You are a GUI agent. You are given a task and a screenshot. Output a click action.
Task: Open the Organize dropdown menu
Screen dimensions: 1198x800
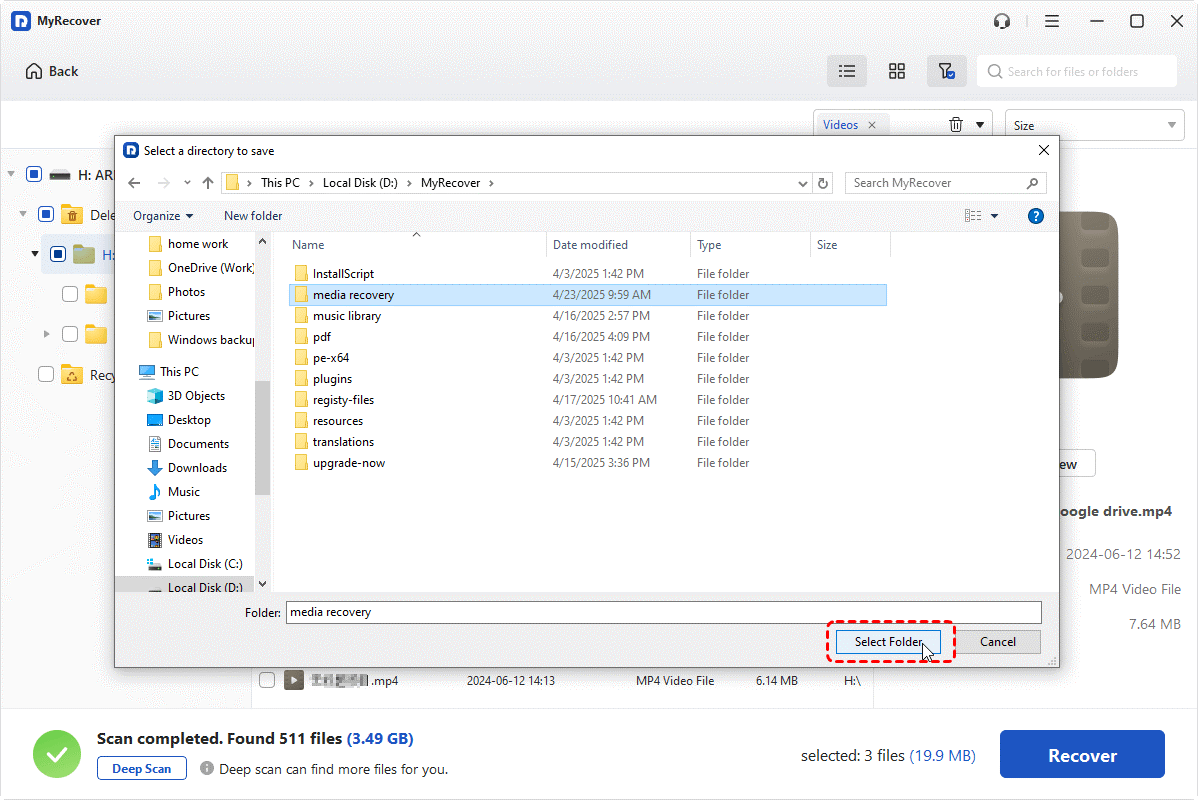(x=163, y=216)
